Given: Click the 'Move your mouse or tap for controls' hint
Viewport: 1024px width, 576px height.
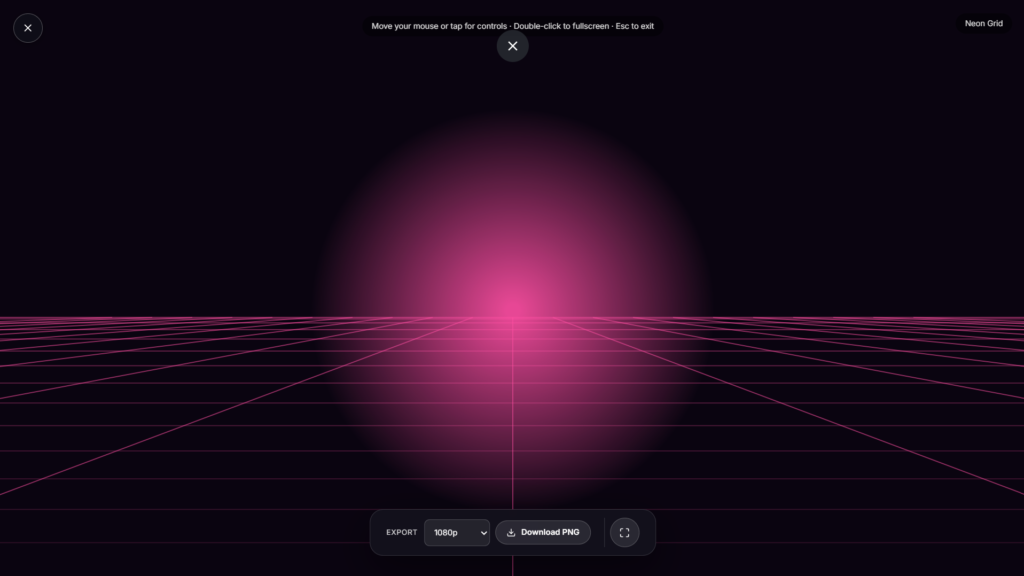Looking at the screenshot, I should tap(513, 26).
